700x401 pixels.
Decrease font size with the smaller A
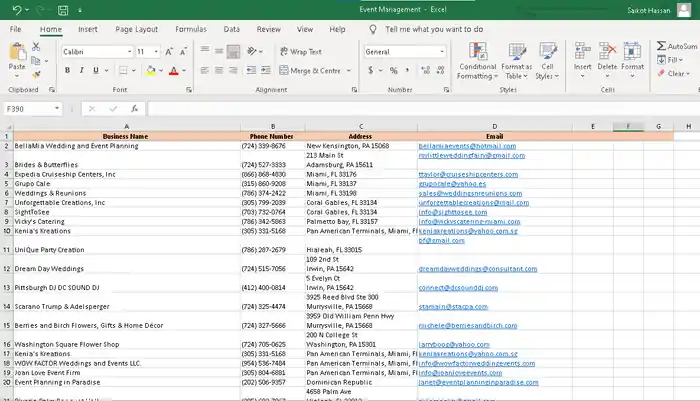click(183, 52)
